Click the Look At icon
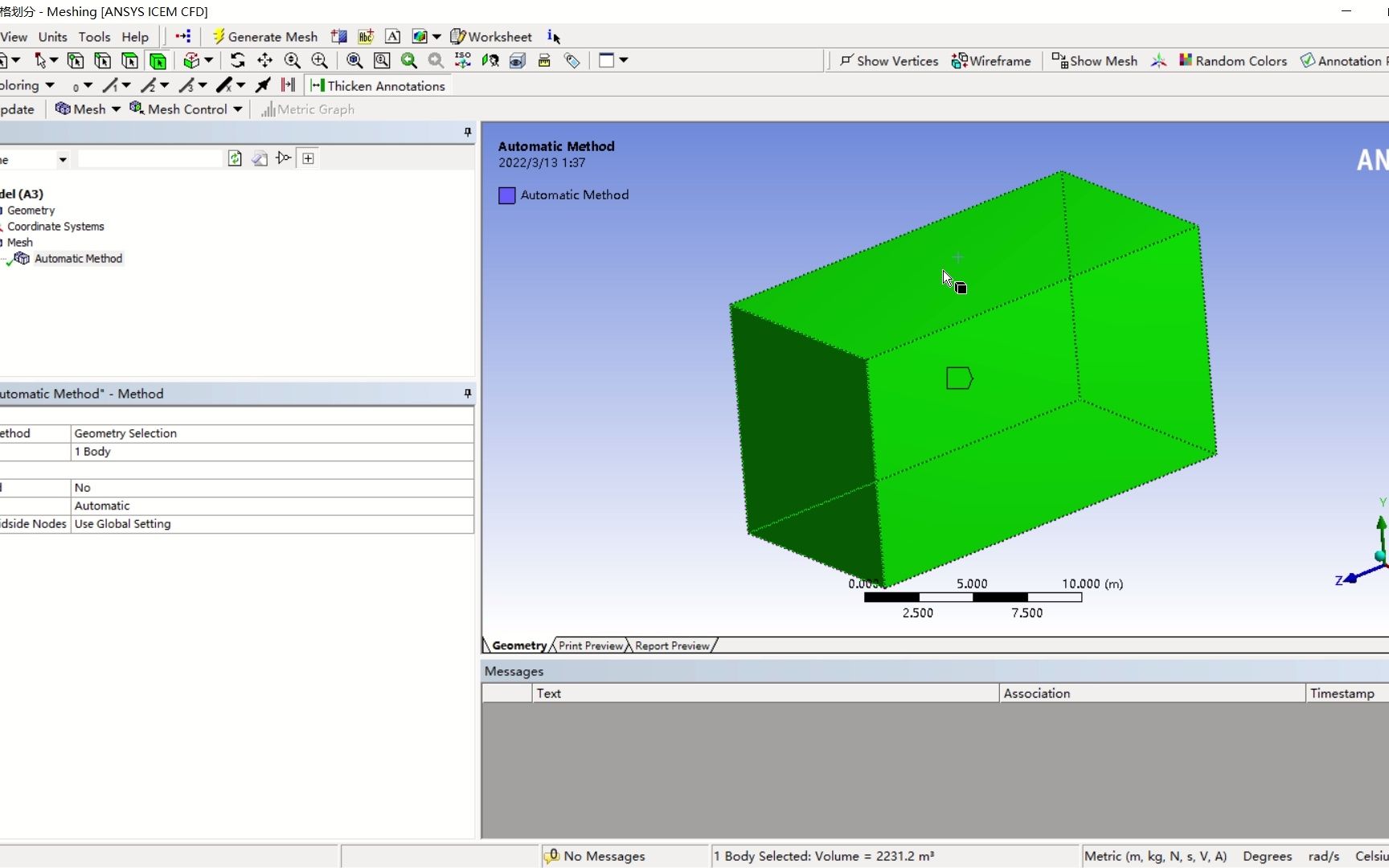1389x868 pixels. pyautogui.click(x=490, y=60)
